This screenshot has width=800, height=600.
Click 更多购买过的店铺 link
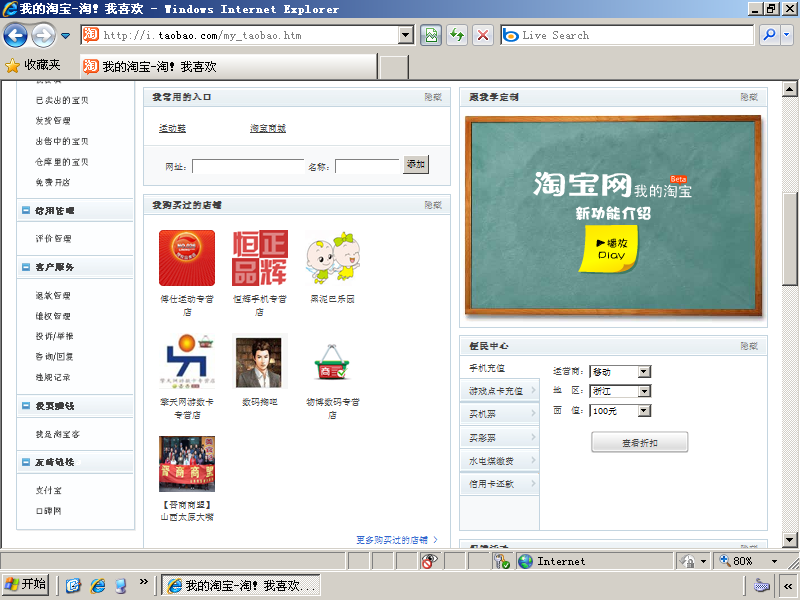click(396, 540)
